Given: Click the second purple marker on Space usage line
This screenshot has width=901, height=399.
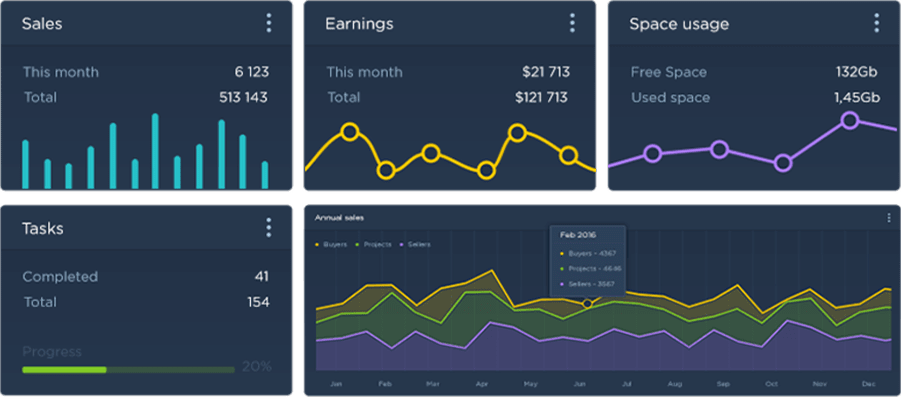Looking at the screenshot, I should coord(719,149).
